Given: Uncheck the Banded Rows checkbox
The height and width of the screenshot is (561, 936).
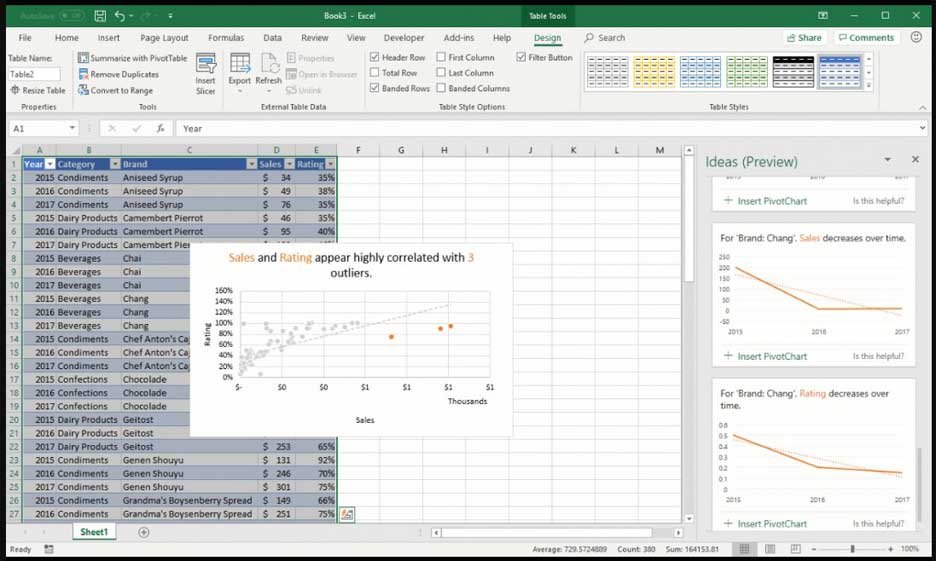Looking at the screenshot, I should click(374, 88).
